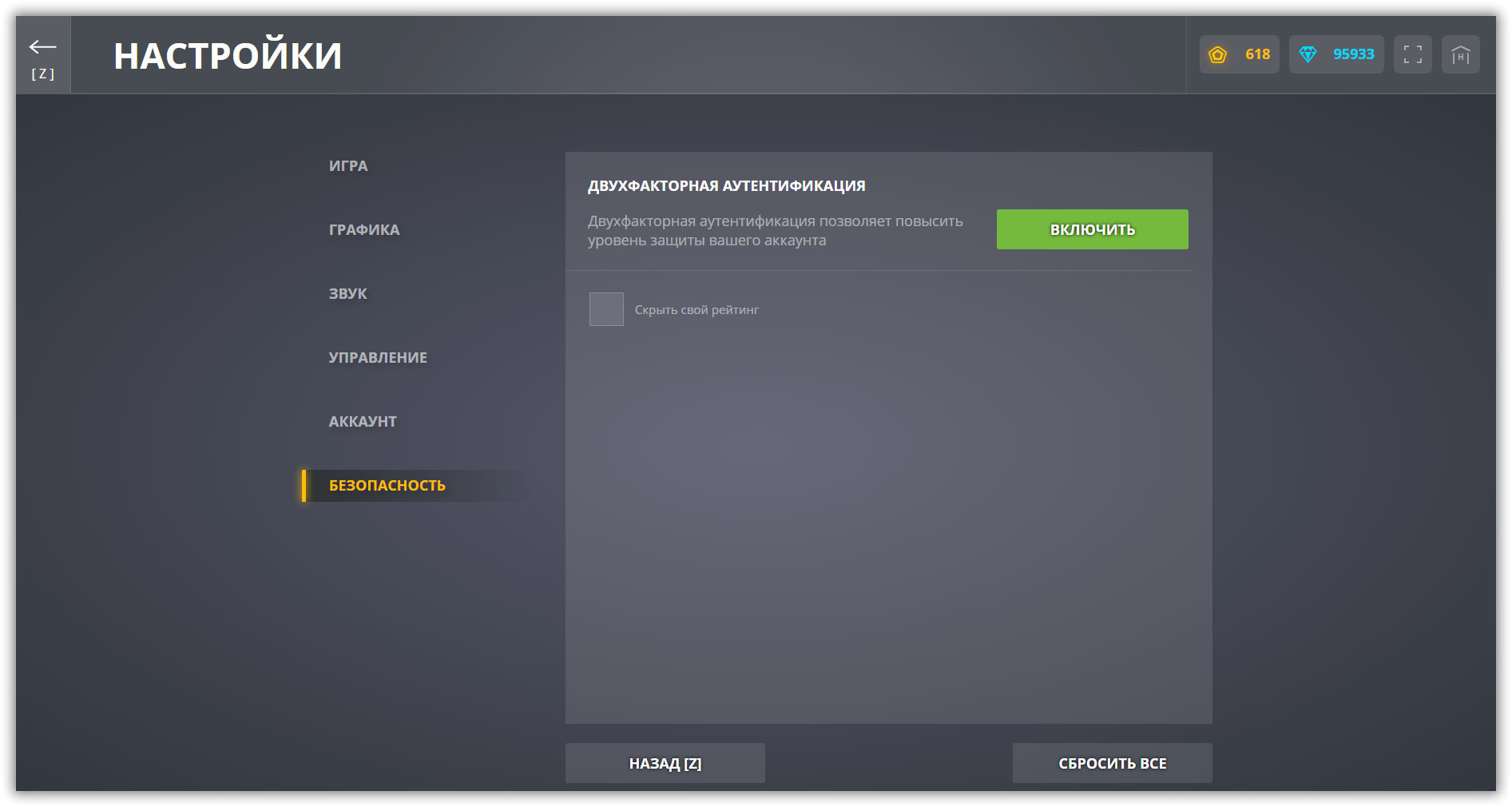Open the АККАУНТ settings tab

point(363,422)
